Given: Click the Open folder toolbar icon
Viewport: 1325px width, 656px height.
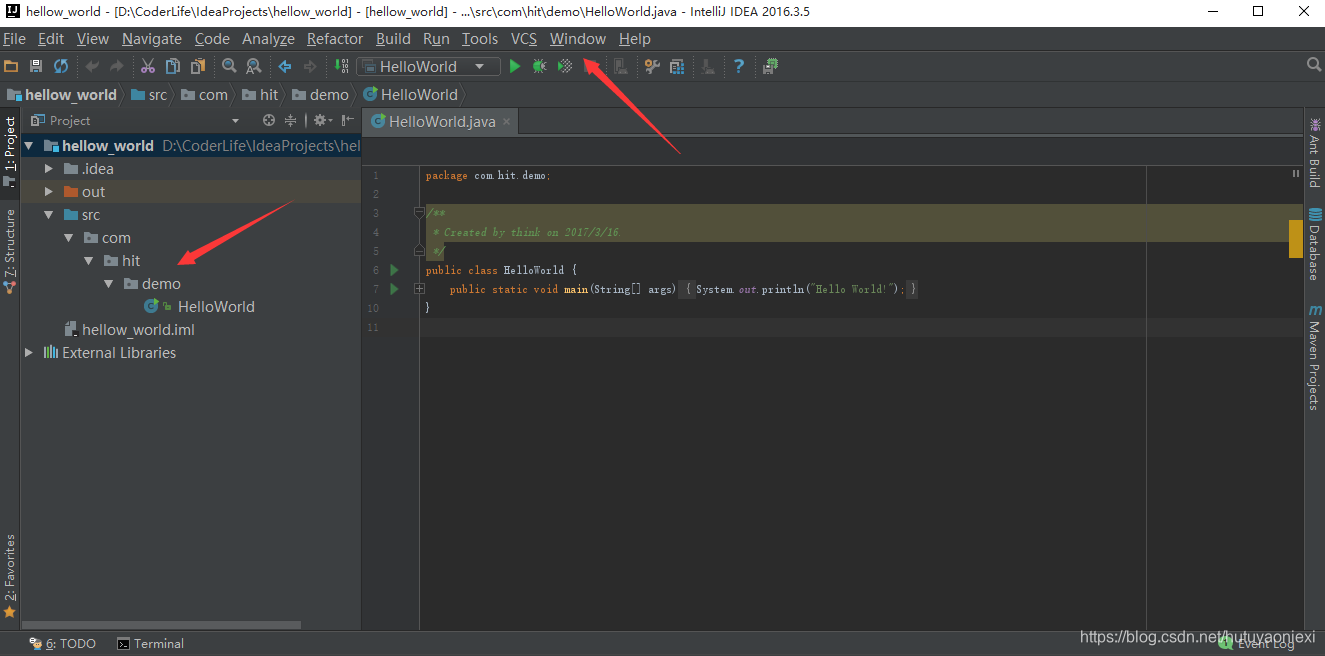Looking at the screenshot, I should pos(12,66).
